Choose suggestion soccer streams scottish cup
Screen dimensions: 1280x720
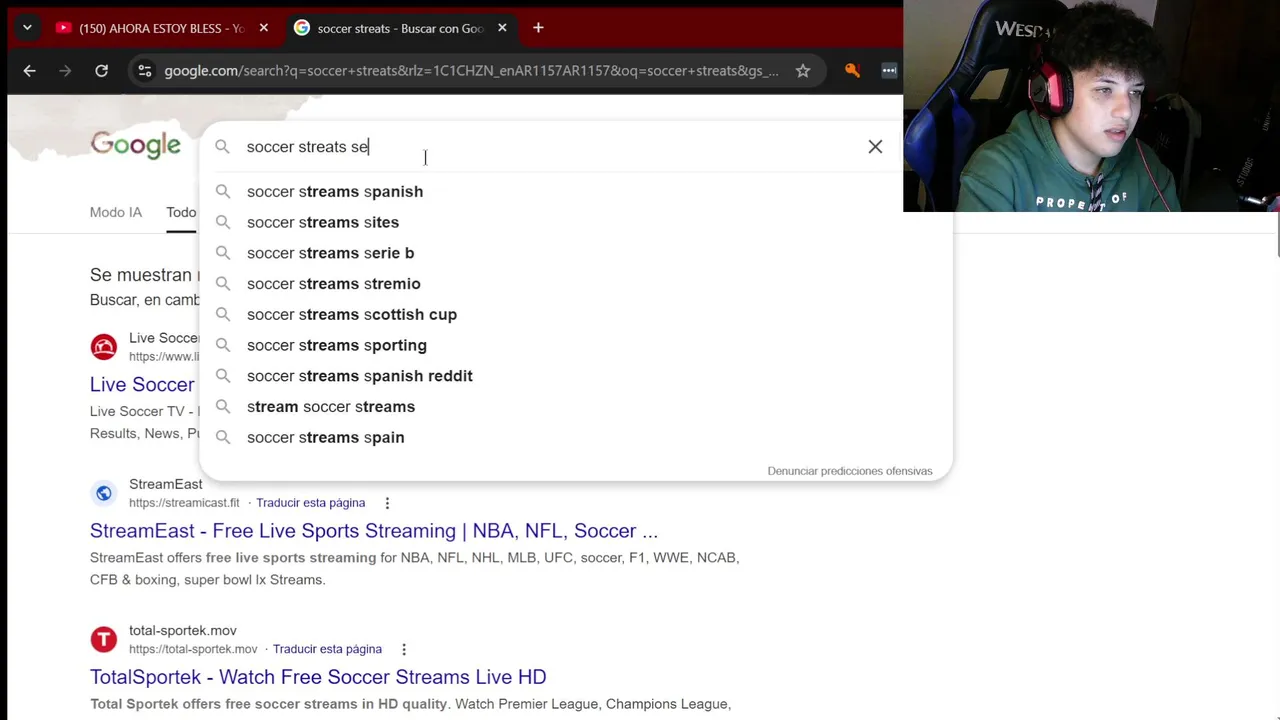pos(575,314)
